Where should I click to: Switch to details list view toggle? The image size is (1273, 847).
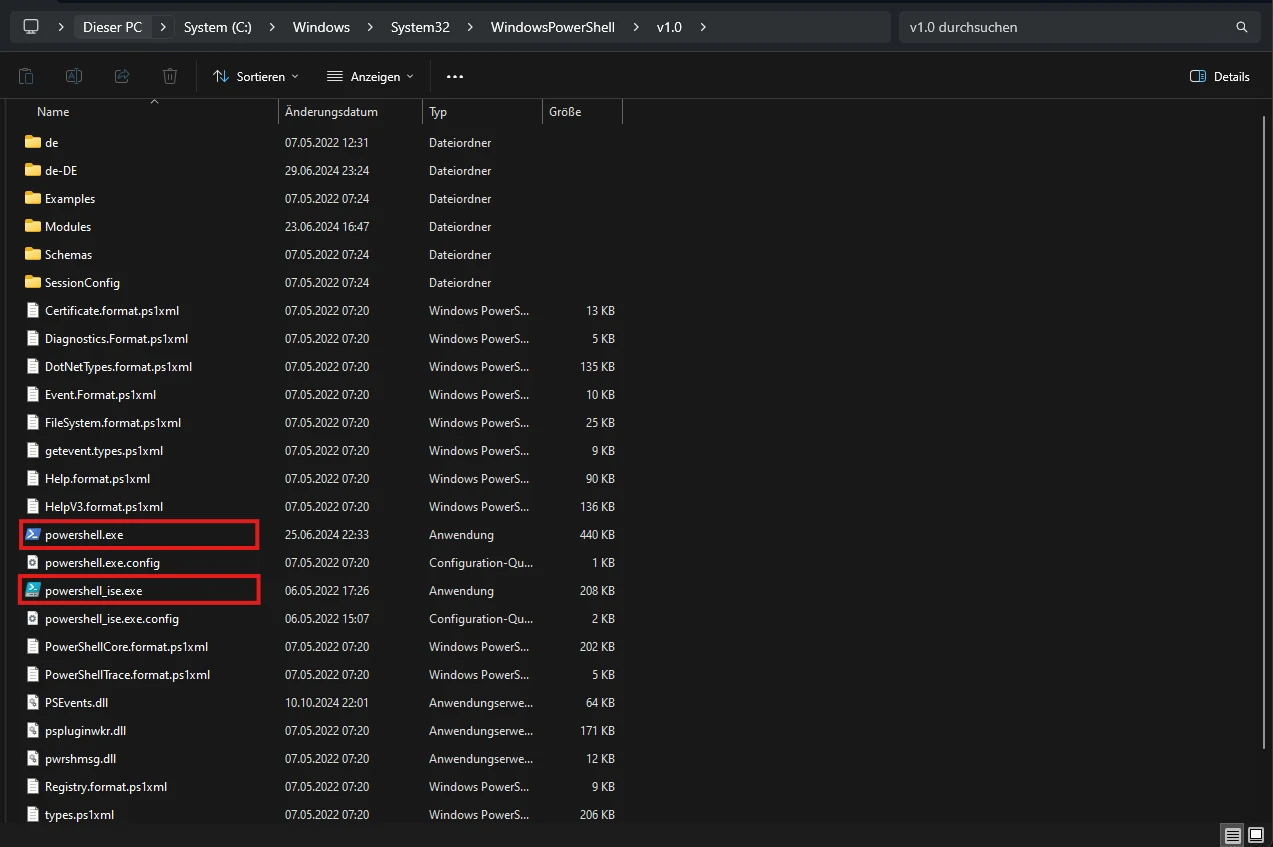[1233, 835]
